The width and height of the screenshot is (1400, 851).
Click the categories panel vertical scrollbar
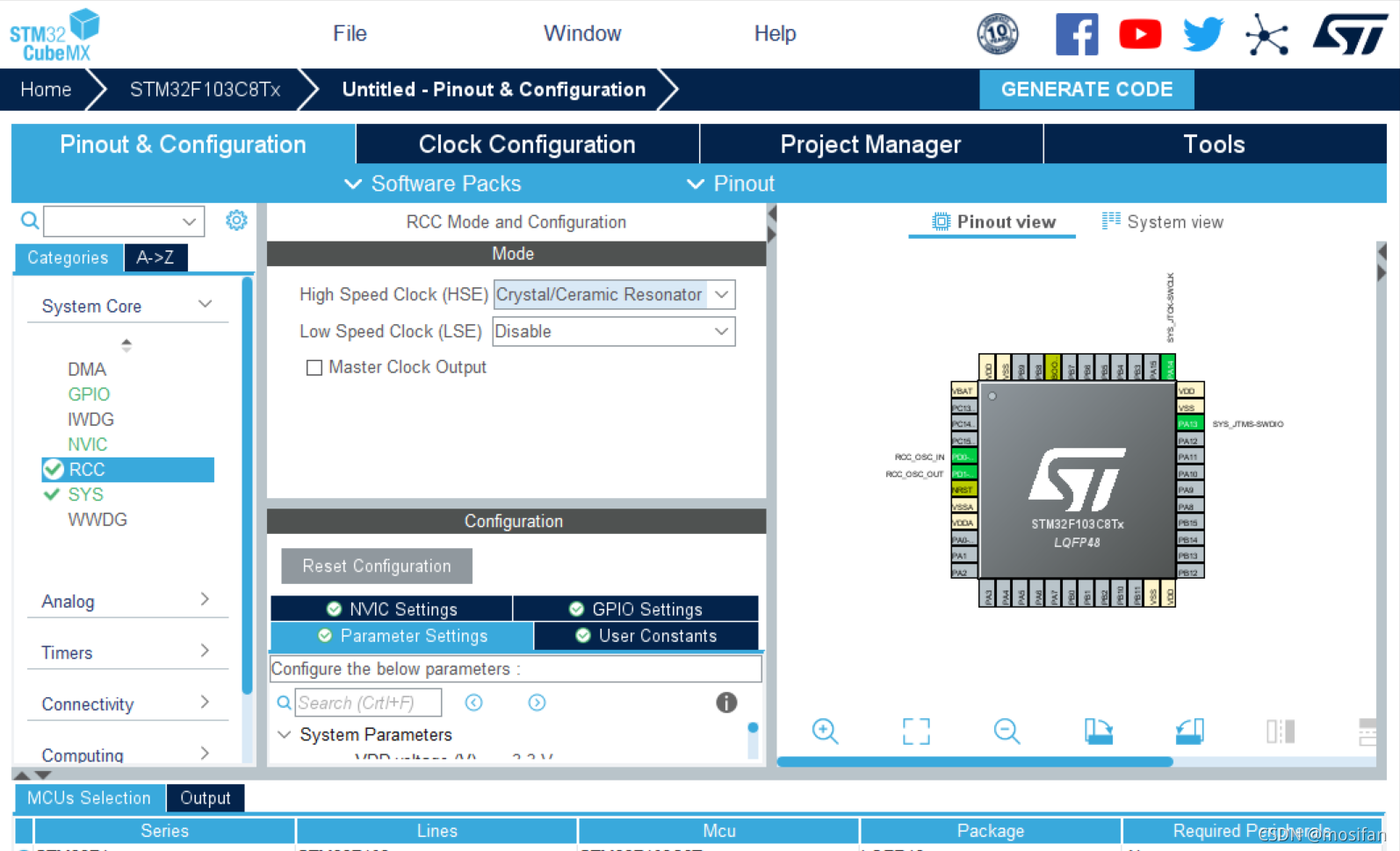[247, 486]
